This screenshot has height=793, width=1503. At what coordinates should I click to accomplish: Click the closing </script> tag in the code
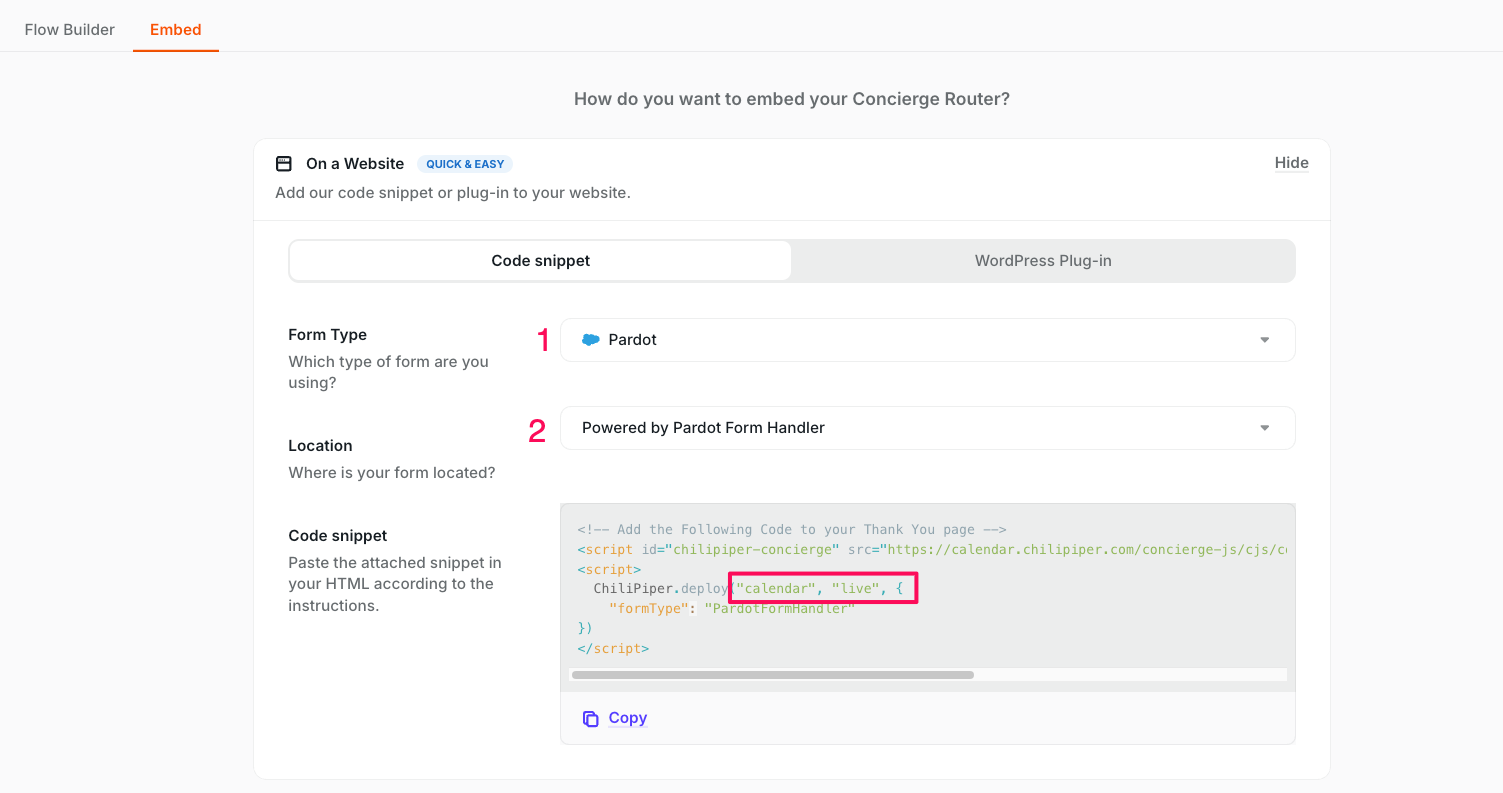tap(613, 648)
